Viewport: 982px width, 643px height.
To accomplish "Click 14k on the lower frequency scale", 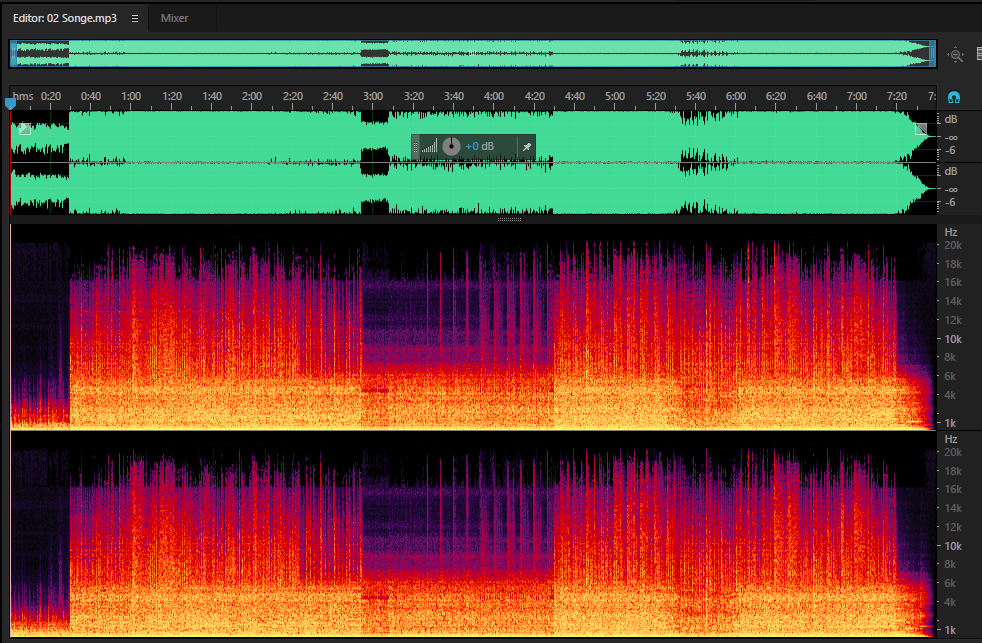I will tap(953, 508).
